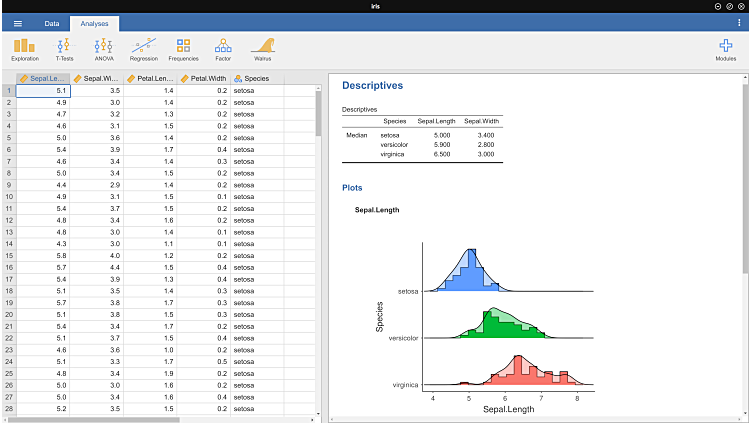Select the Sepal.Length column header

(43, 78)
